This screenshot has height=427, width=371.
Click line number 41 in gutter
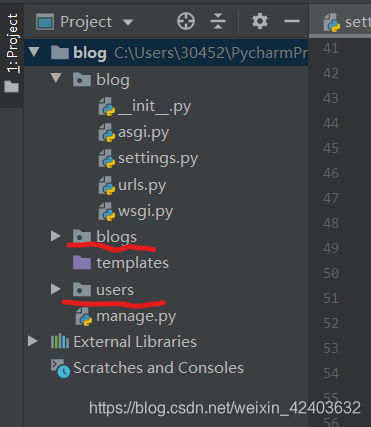tap(331, 48)
